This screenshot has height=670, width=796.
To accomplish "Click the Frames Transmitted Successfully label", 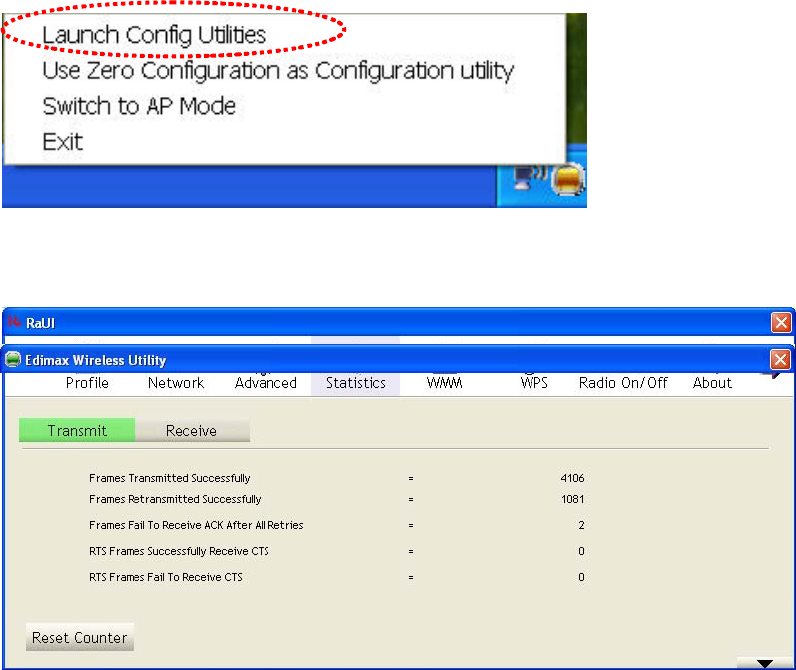I will point(170,478).
